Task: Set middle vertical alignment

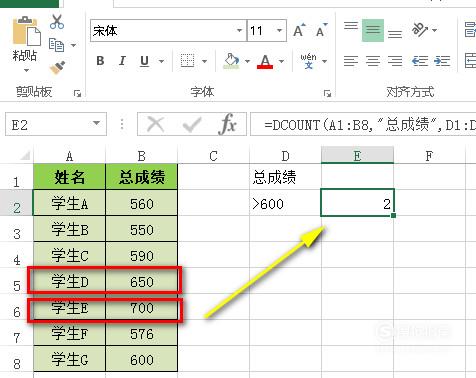Action: 373,30
